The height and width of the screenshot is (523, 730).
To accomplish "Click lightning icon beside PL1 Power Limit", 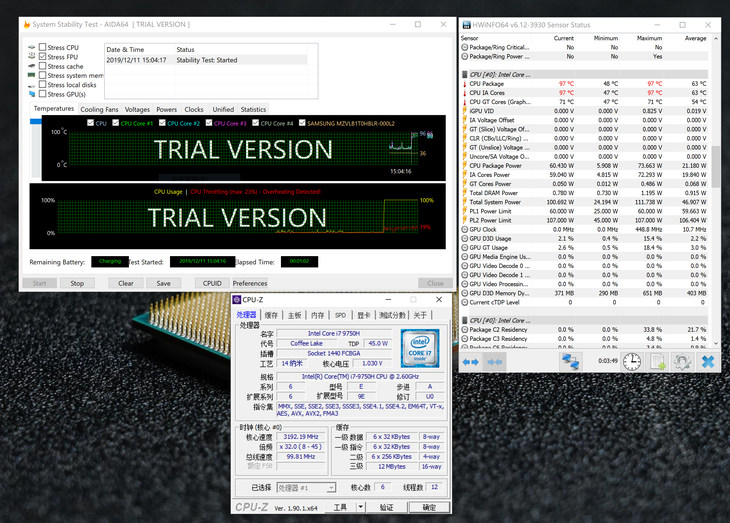I will [465, 211].
